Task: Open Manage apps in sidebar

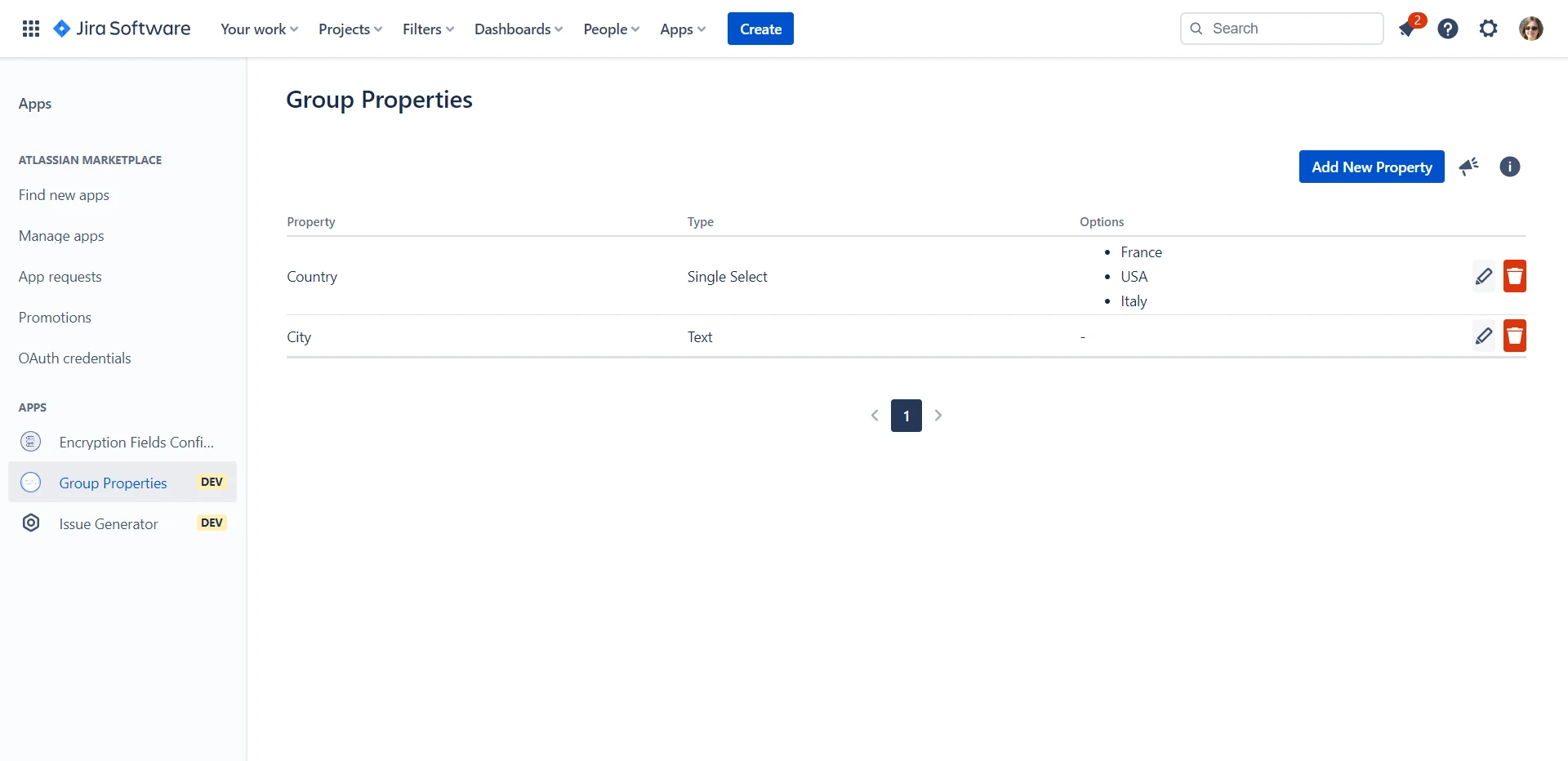Action: click(61, 236)
